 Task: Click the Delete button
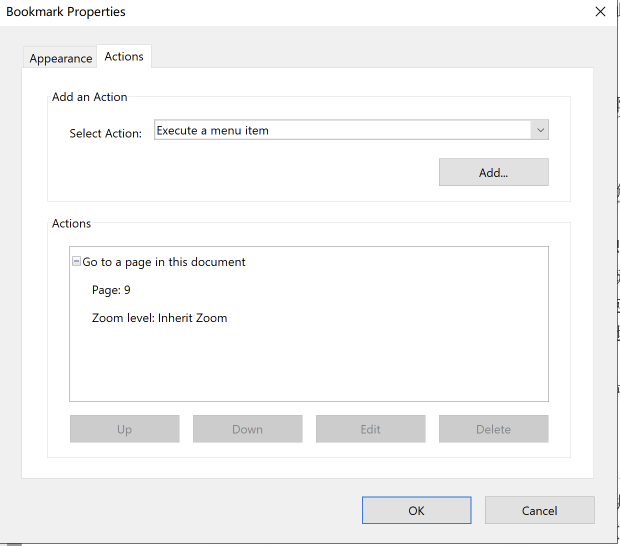pos(493,429)
